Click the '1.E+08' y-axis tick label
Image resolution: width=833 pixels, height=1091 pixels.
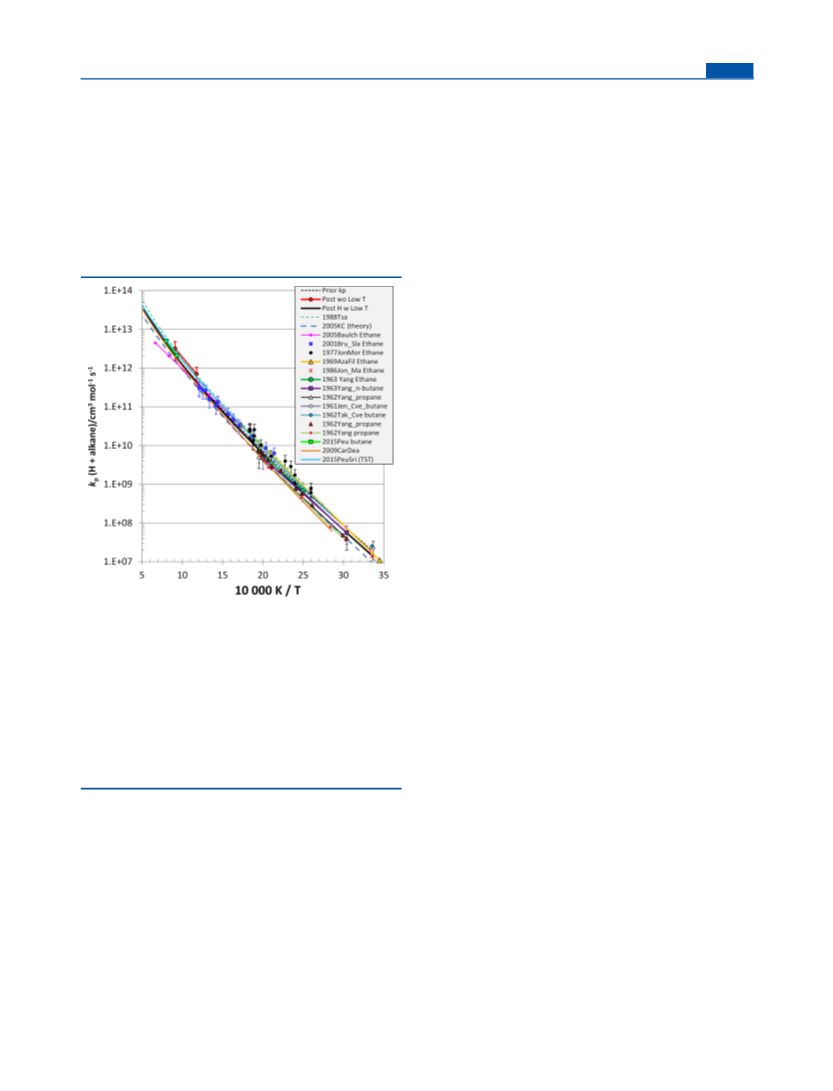pos(118,523)
